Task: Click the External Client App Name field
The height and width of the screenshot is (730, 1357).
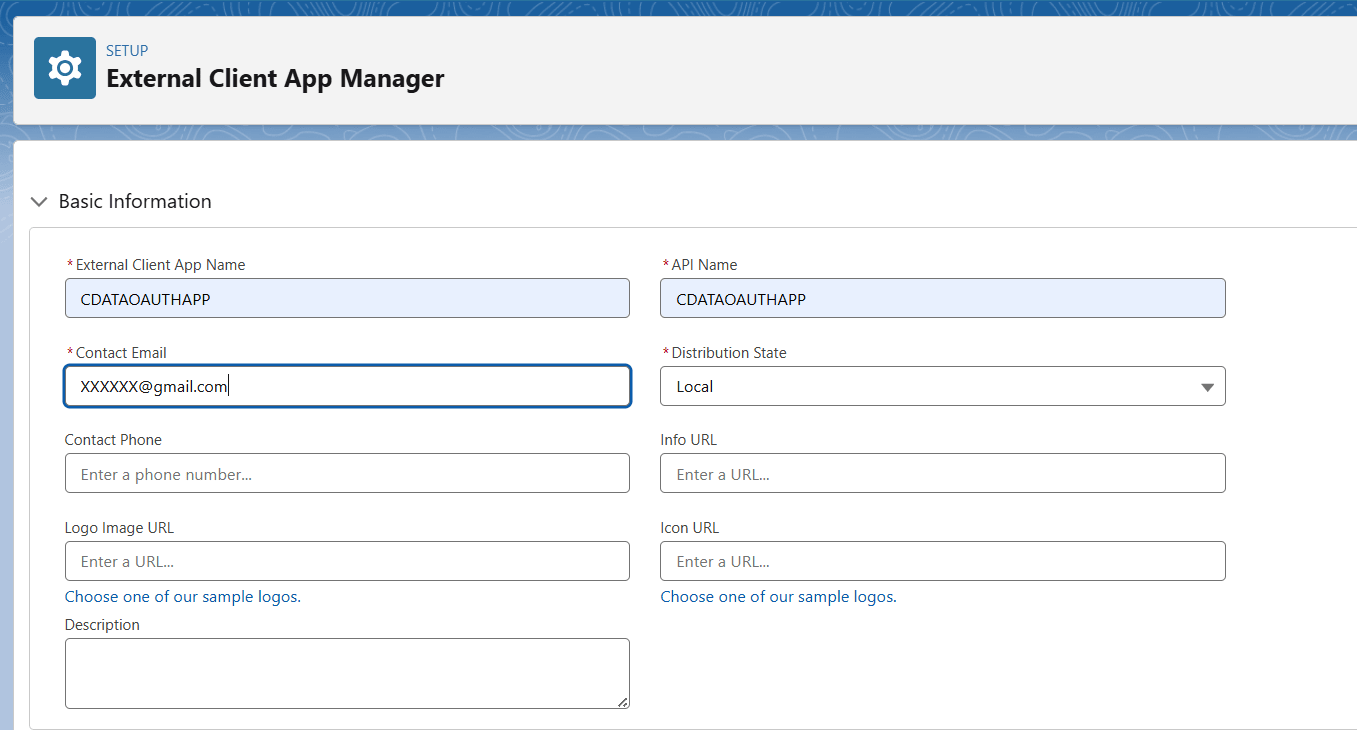Action: coord(347,298)
